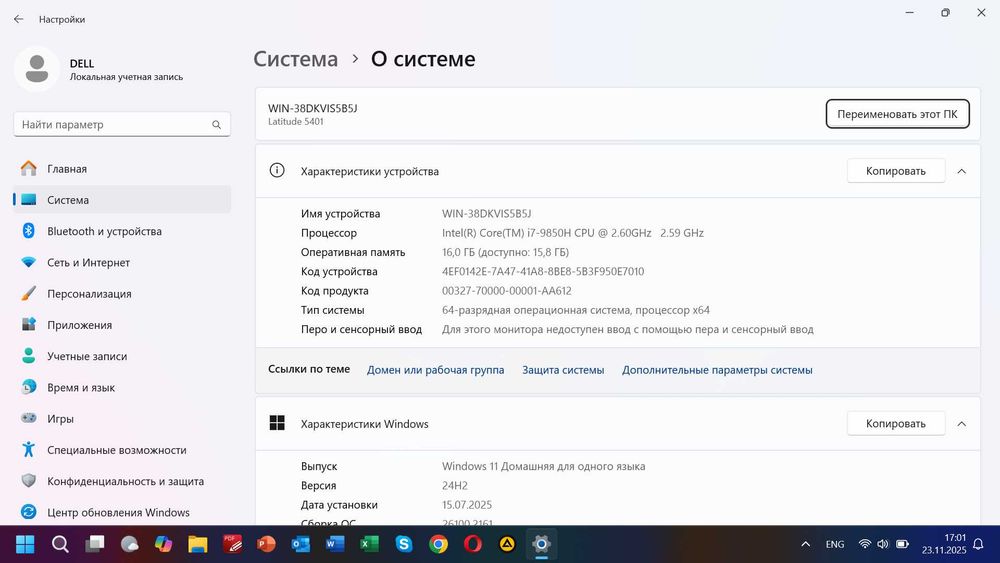This screenshot has height=563, width=1000.
Task: Click the info icon beside Характеристики устройства
Action: pyautogui.click(x=277, y=170)
